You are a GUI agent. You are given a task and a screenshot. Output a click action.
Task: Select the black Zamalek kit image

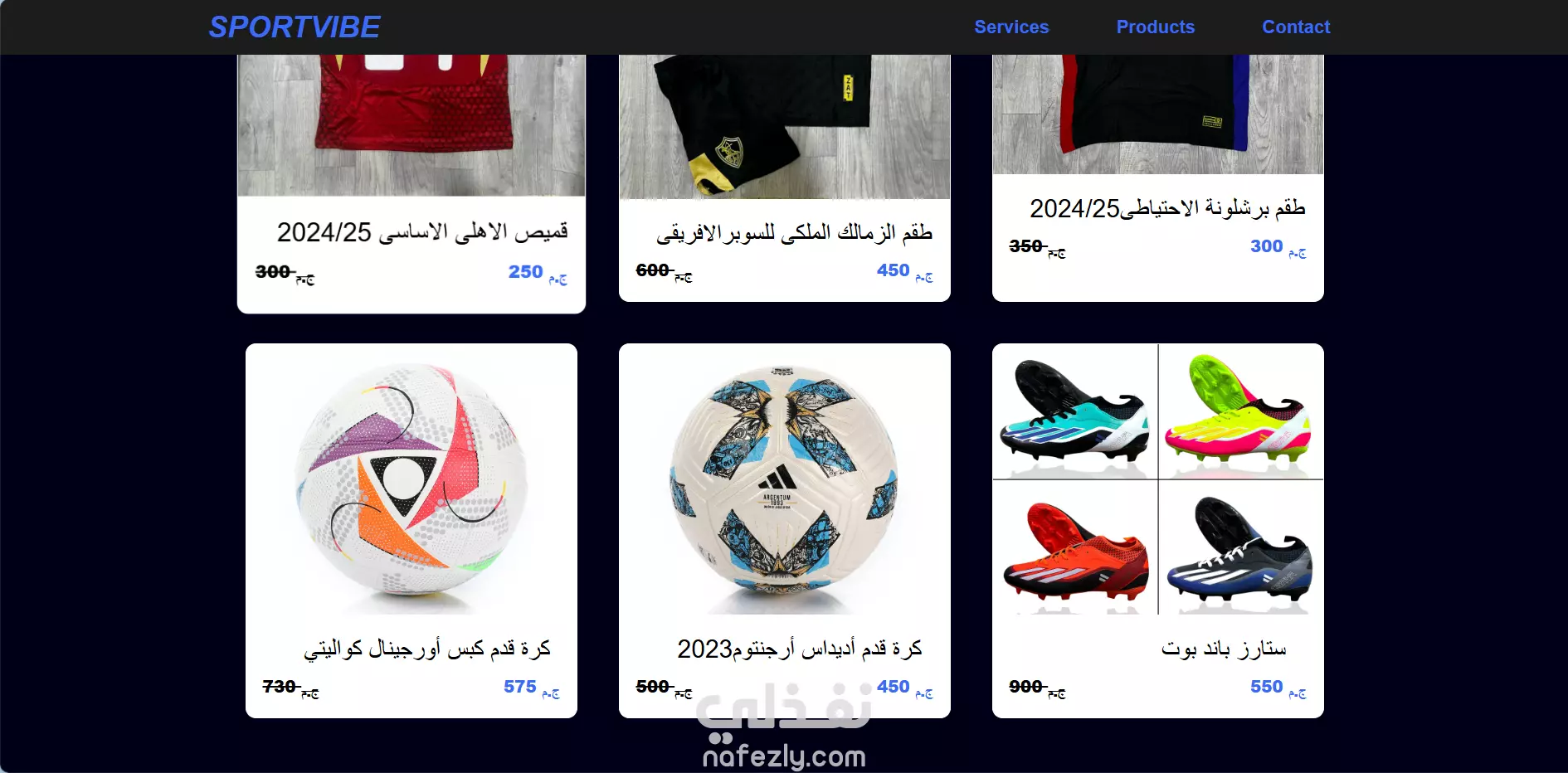point(785,127)
